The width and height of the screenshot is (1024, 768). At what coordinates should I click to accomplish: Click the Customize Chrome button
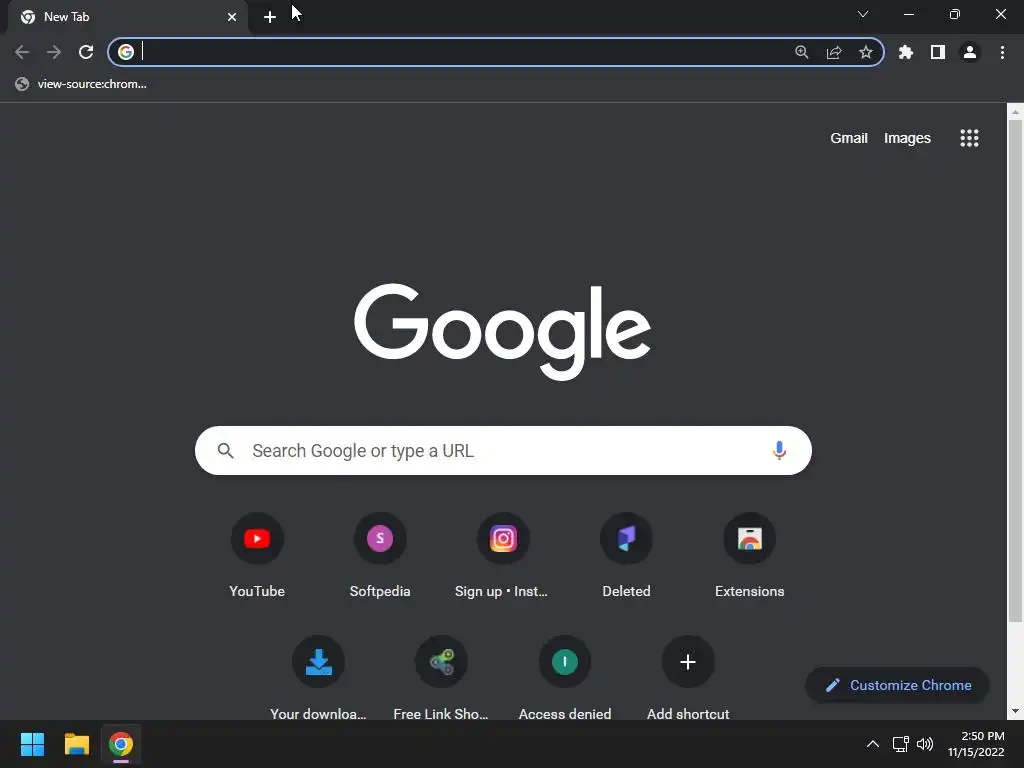point(897,685)
